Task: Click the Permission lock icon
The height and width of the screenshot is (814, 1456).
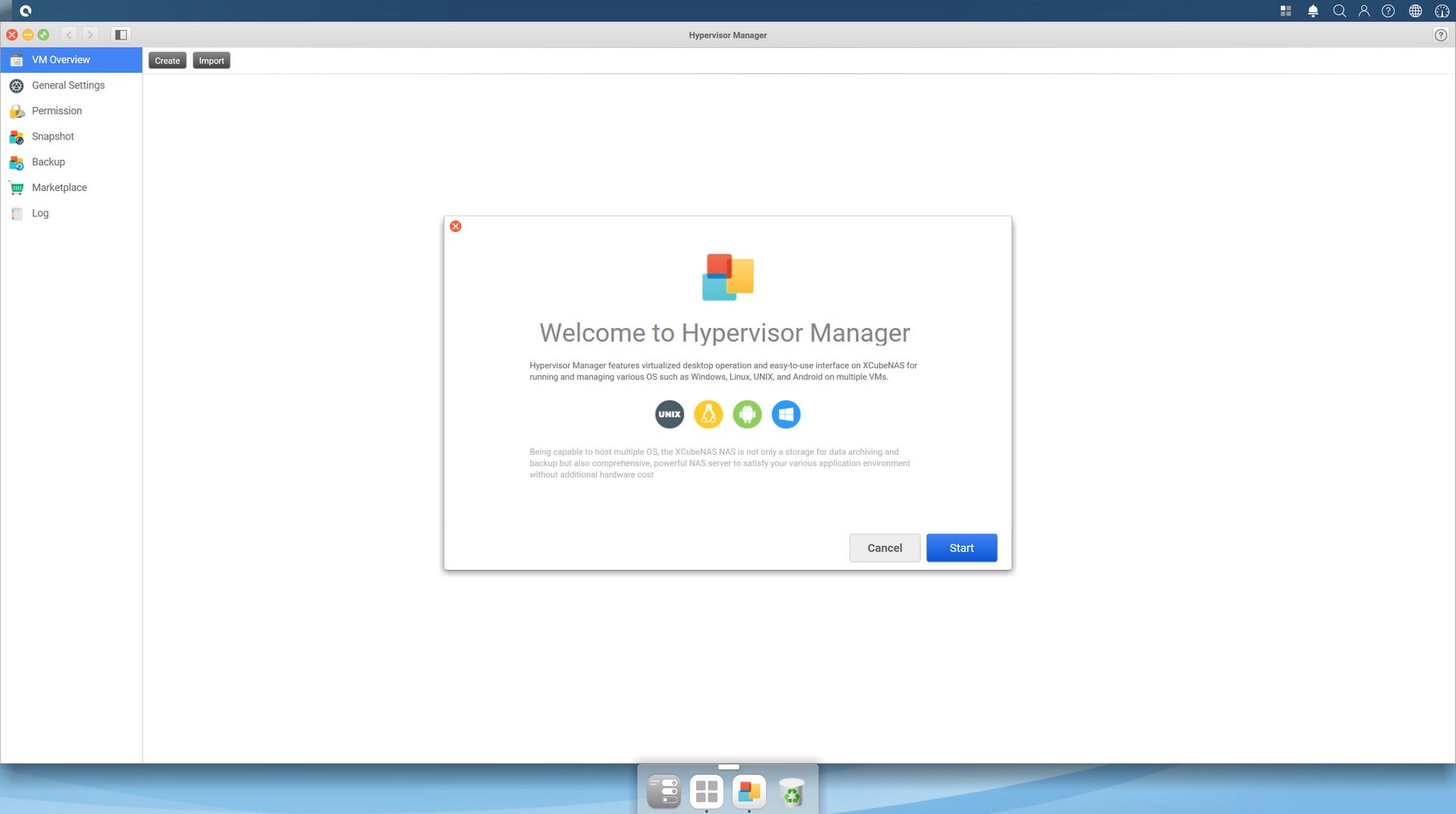Action: 17,112
